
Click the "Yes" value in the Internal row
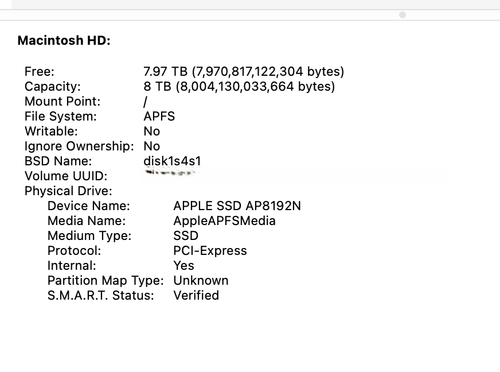tap(184, 266)
